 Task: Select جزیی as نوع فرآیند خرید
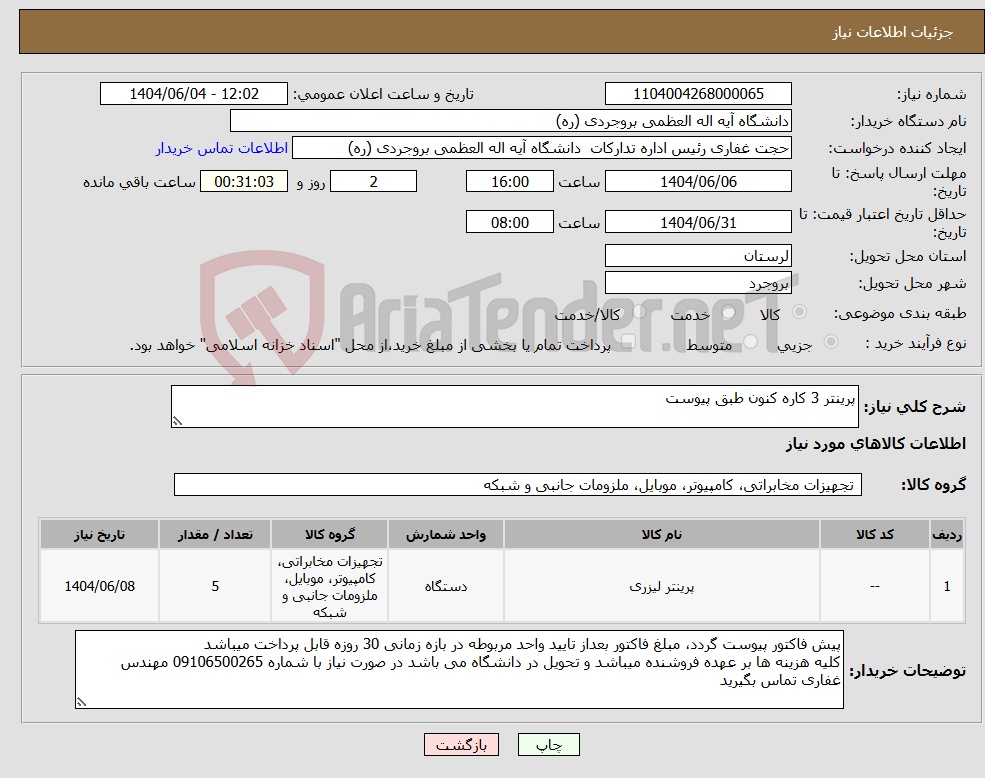[829, 341]
